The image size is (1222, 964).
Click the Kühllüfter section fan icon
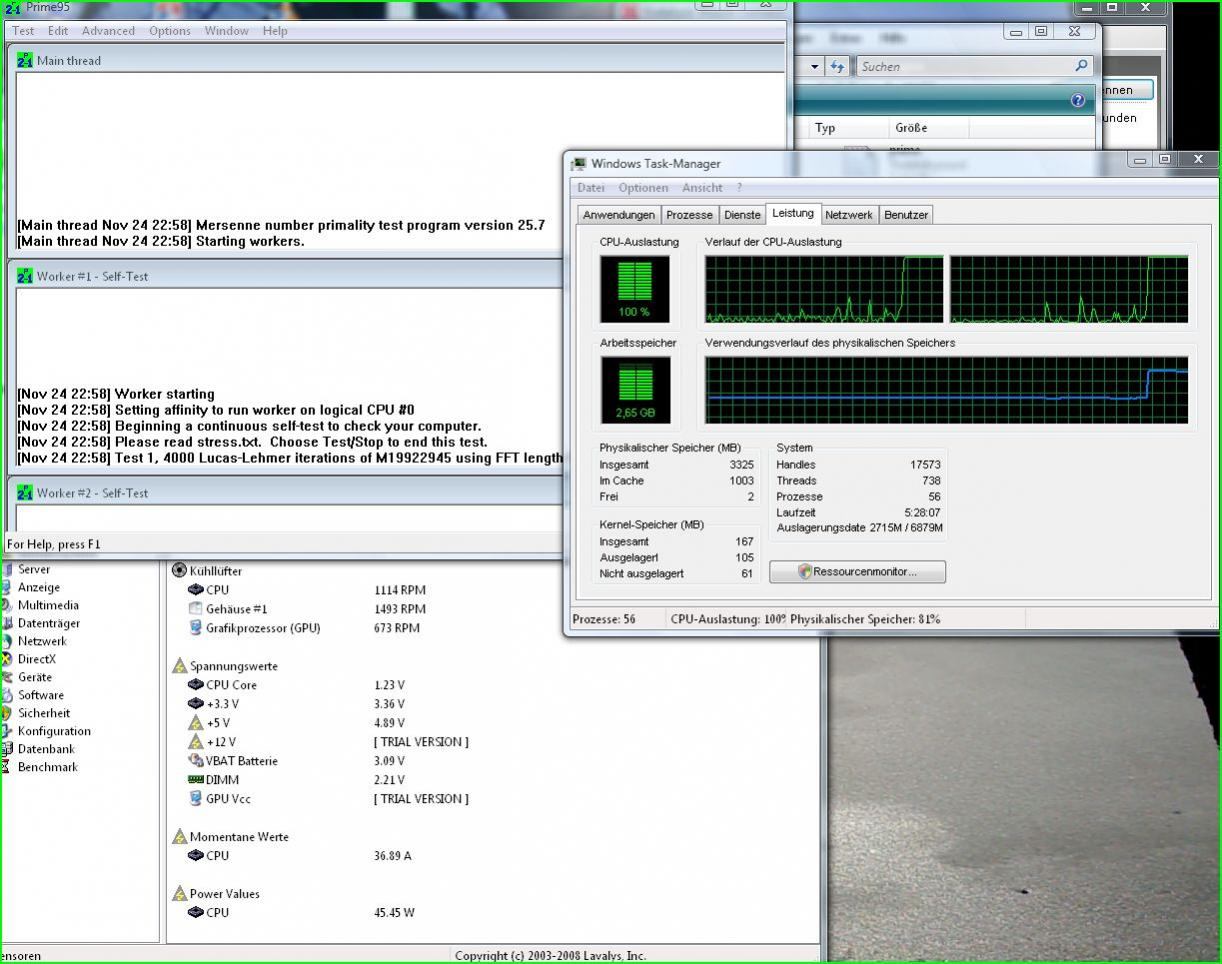click(x=180, y=570)
